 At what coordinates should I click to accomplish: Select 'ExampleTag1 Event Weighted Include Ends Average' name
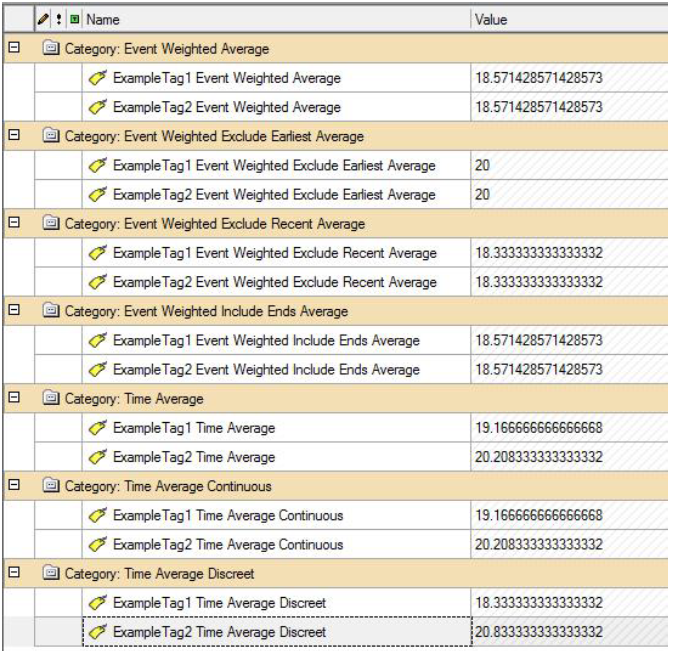(x=267, y=341)
